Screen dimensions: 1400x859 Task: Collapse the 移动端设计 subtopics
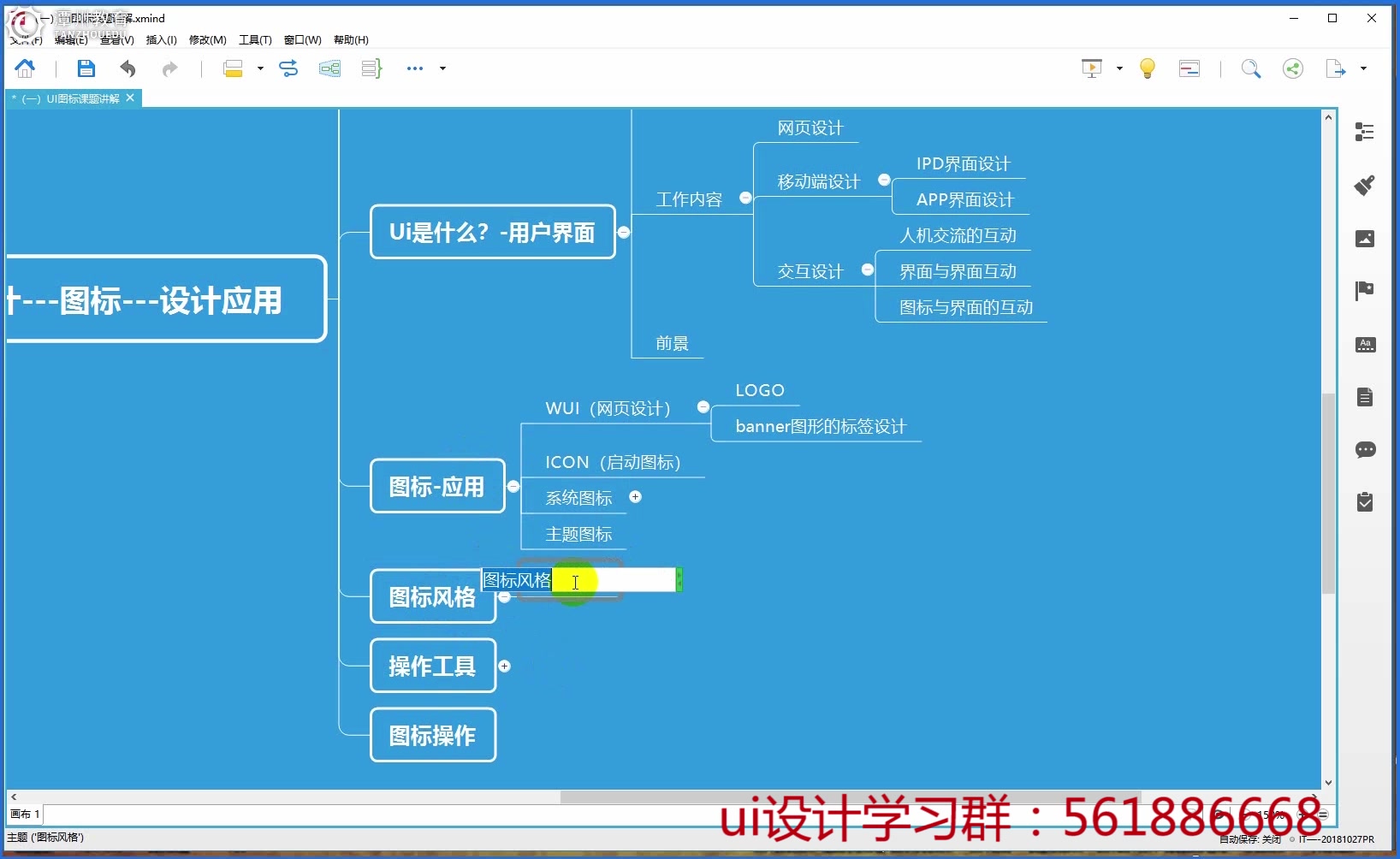(x=885, y=180)
